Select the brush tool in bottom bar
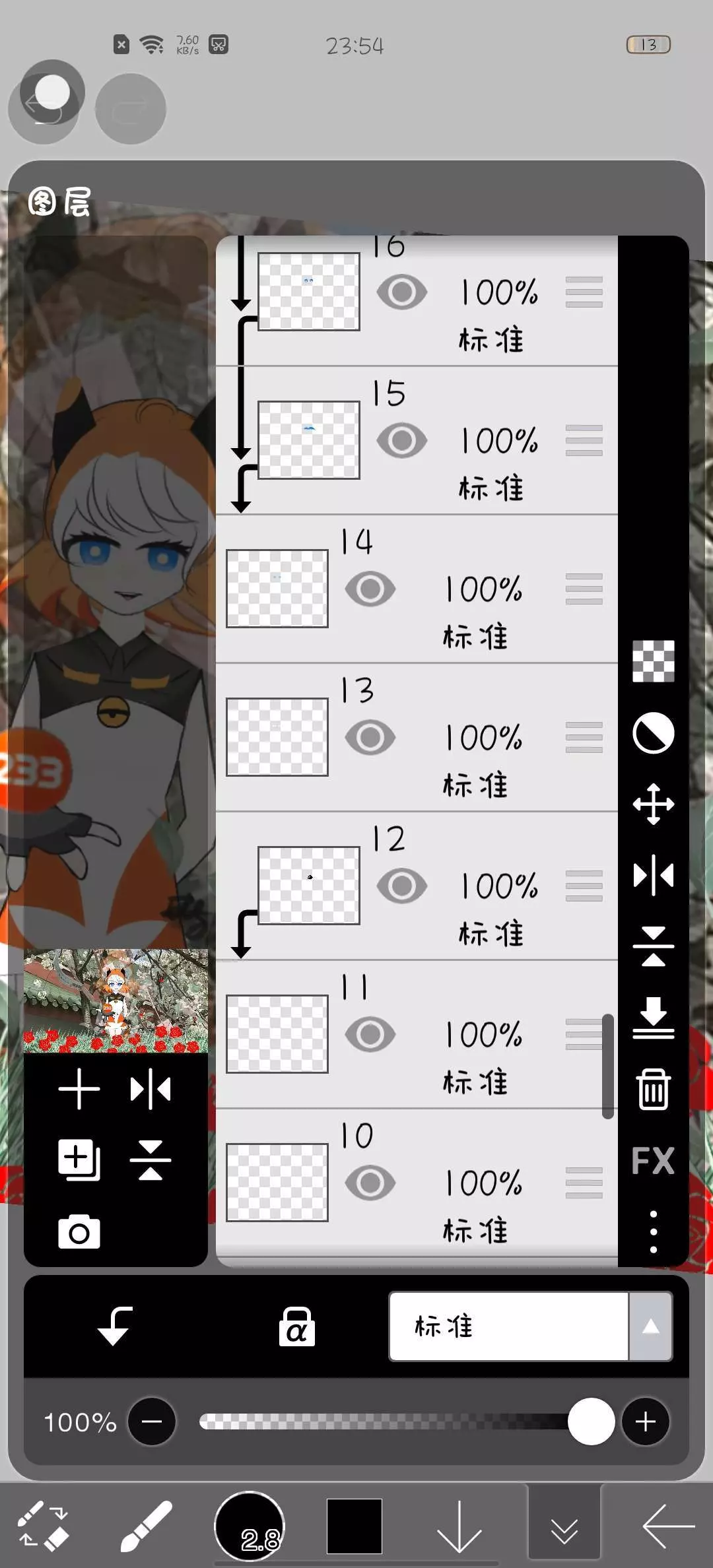The height and width of the screenshot is (1568, 713). click(x=146, y=1526)
